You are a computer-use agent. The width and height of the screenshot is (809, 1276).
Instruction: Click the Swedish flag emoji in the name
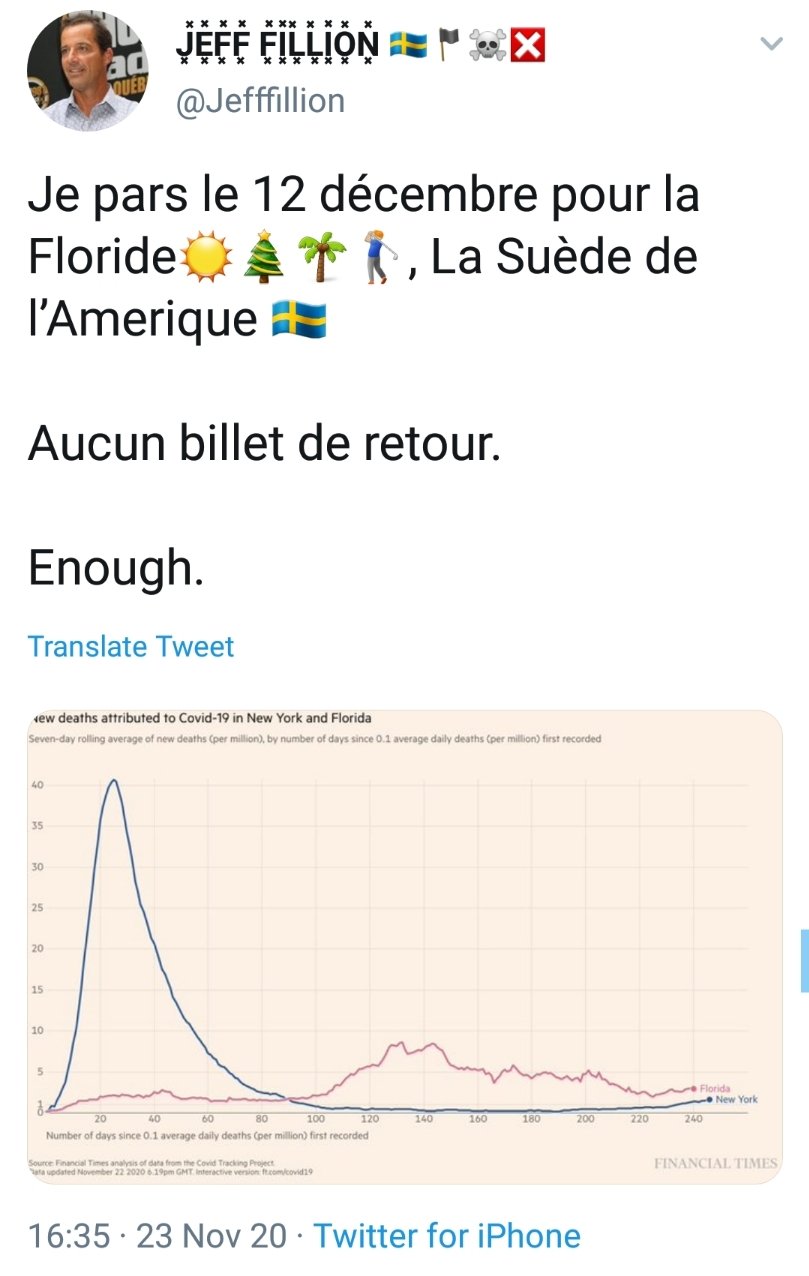tap(408, 44)
